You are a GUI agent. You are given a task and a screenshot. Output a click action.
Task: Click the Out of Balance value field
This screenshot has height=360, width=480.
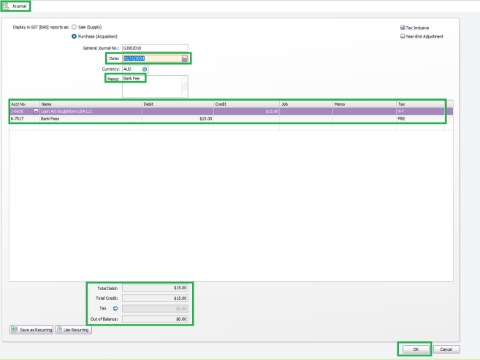(155, 319)
